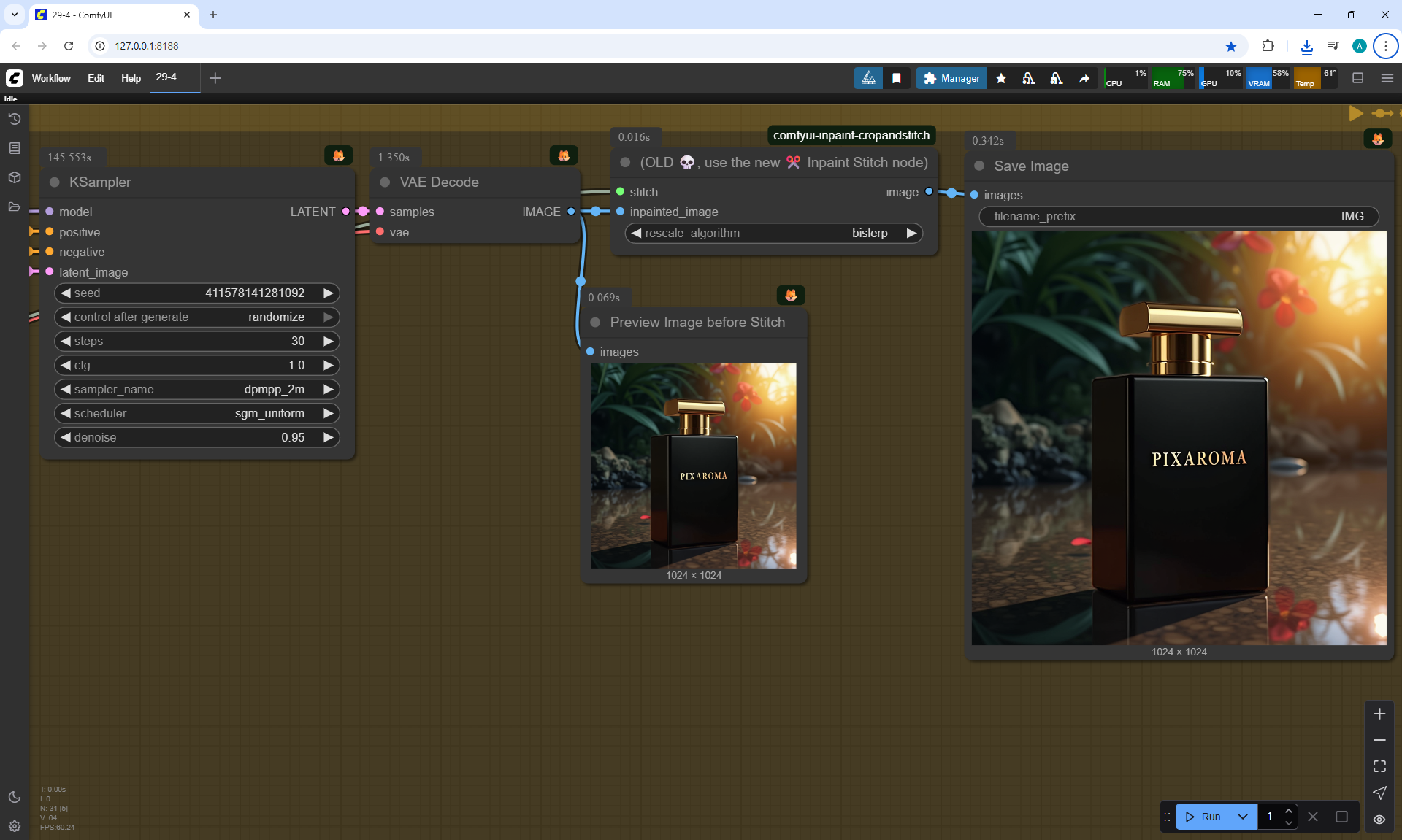Open the queue history sidebar icon

pos(14,119)
